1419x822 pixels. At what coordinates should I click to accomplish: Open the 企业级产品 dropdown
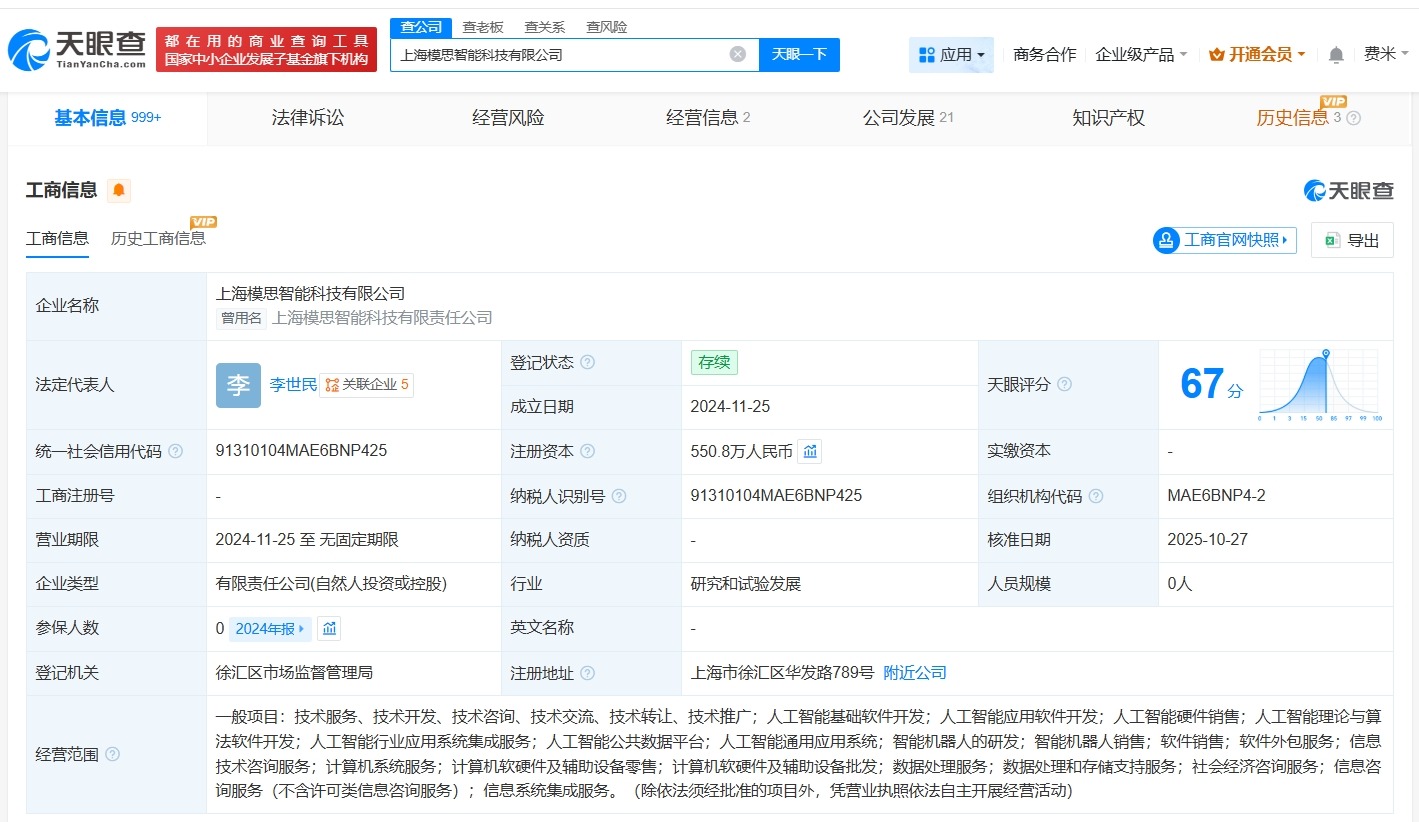(1140, 55)
